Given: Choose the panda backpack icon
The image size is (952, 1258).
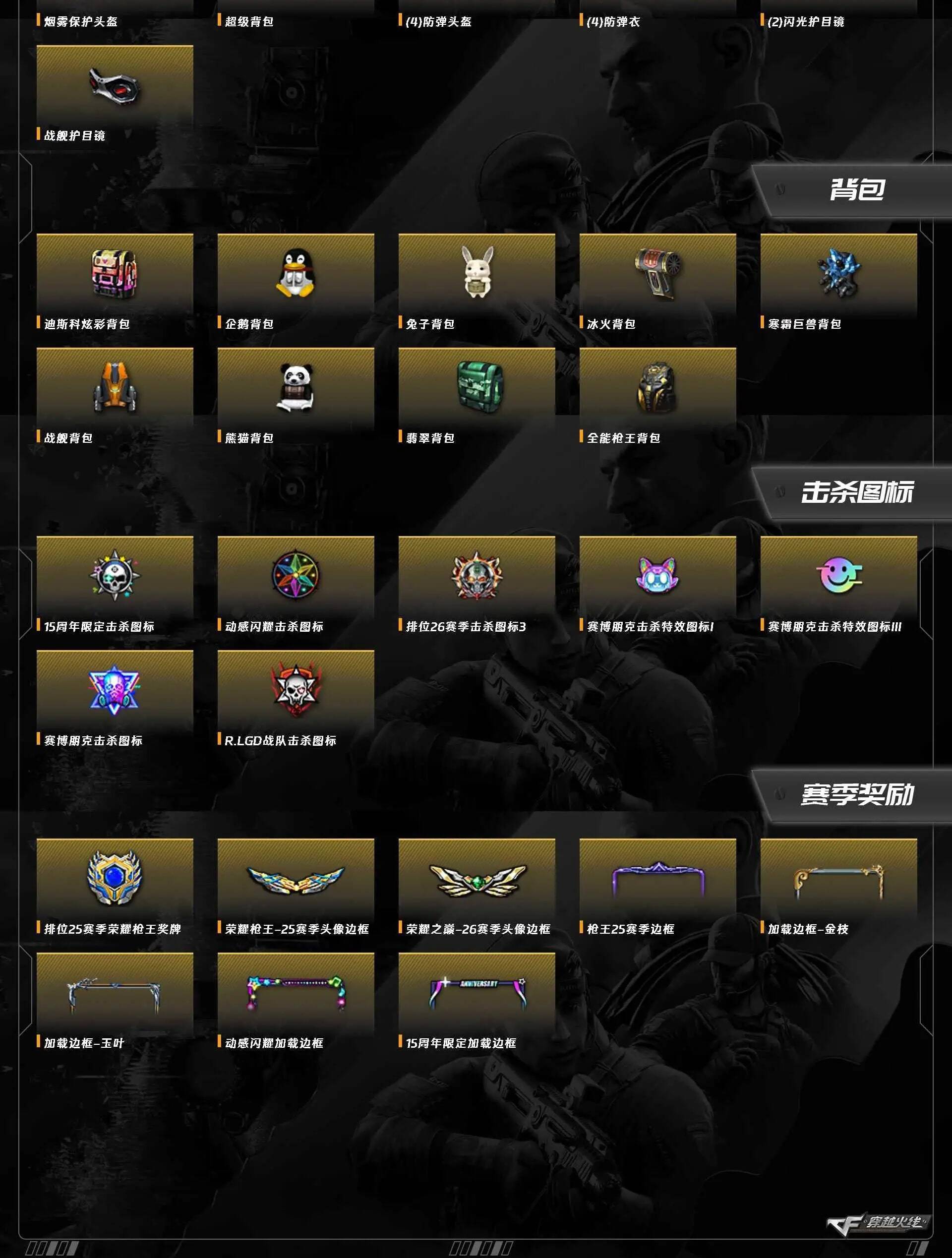Looking at the screenshot, I should [295, 387].
